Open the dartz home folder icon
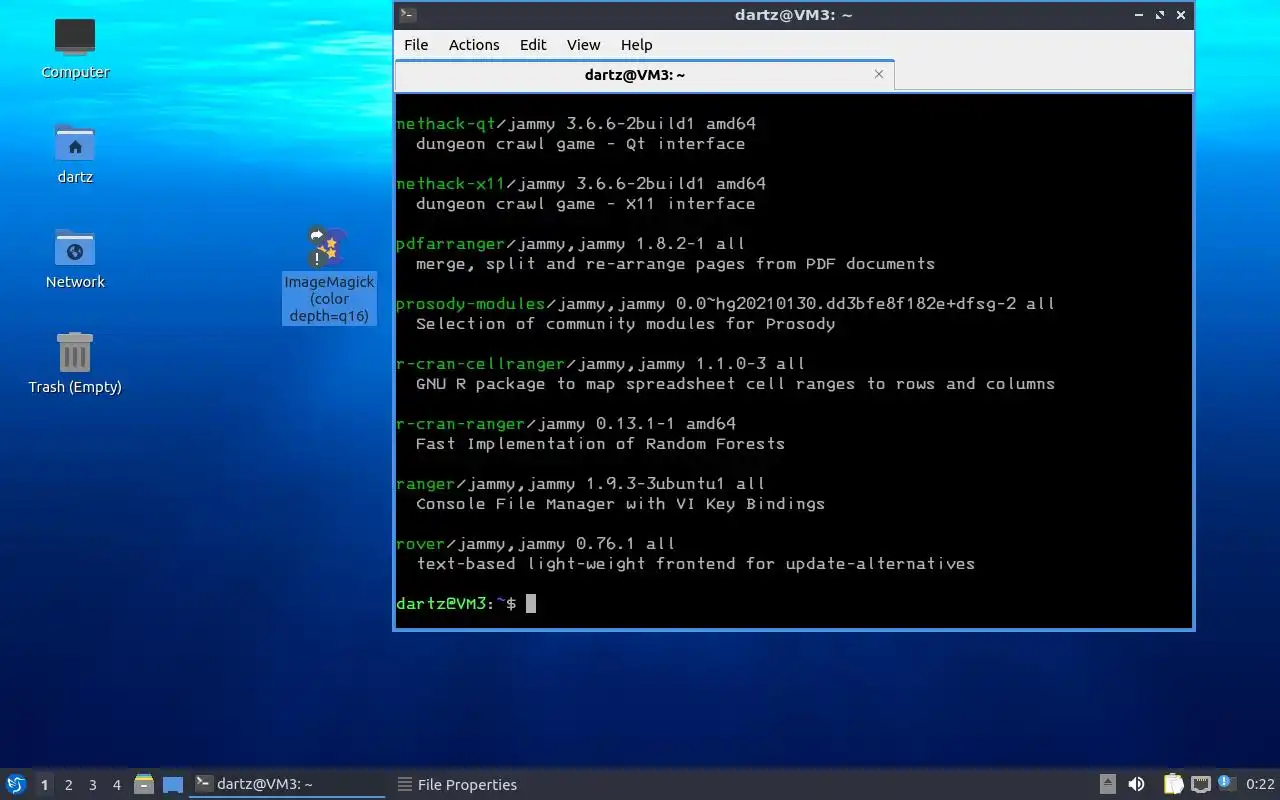This screenshot has width=1280, height=800. coord(75,153)
